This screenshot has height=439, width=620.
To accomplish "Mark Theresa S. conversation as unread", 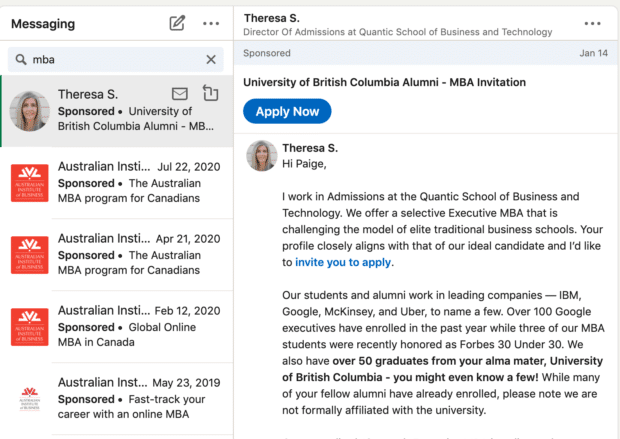I will click(180, 94).
